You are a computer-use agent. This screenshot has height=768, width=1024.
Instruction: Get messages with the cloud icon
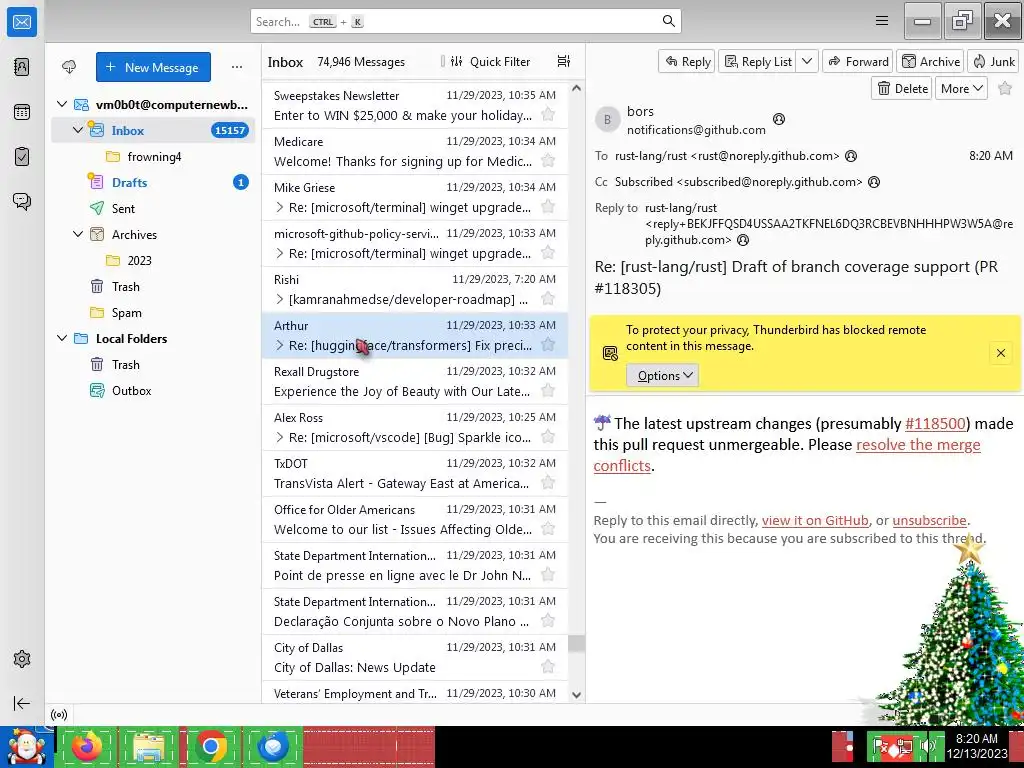pyautogui.click(x=69, y=67)
